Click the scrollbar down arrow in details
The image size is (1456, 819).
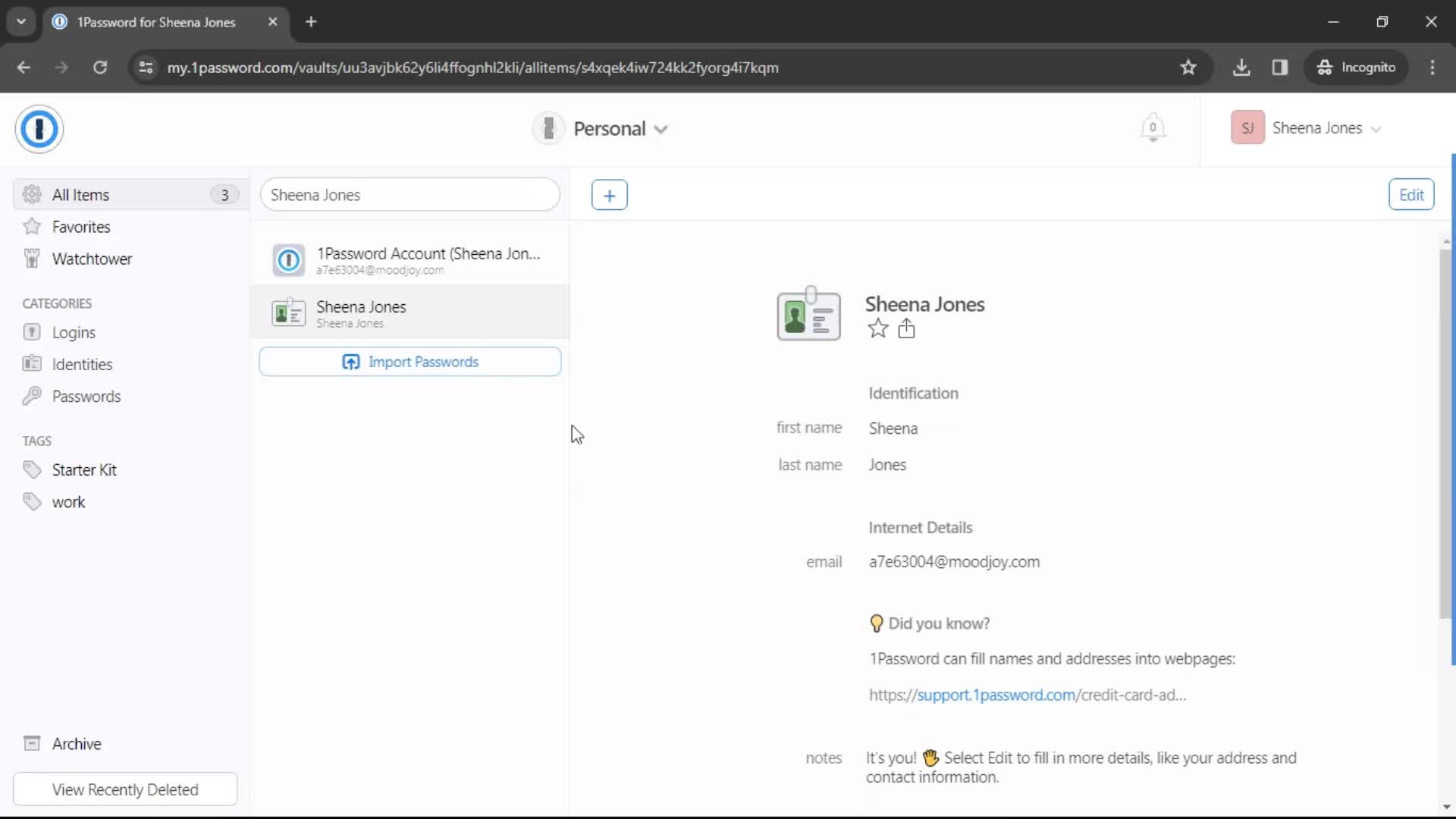[1445, 807]
